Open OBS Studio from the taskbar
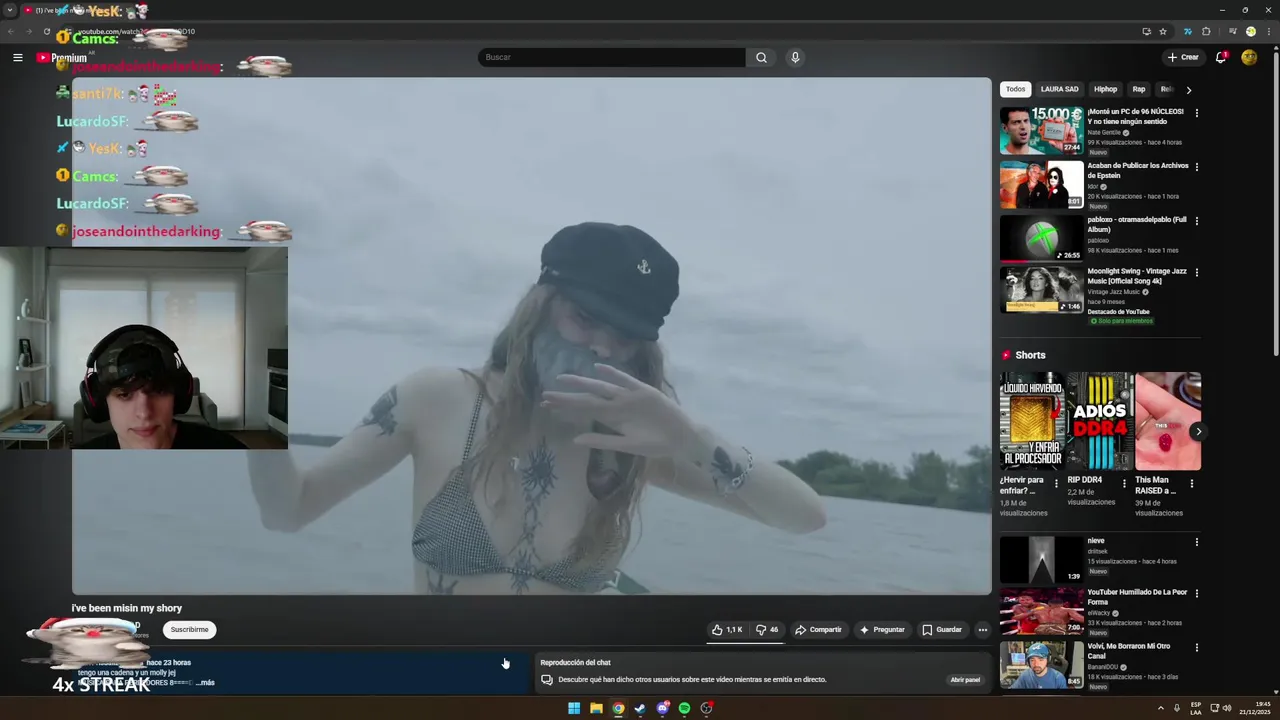 (x=706, y=708)
